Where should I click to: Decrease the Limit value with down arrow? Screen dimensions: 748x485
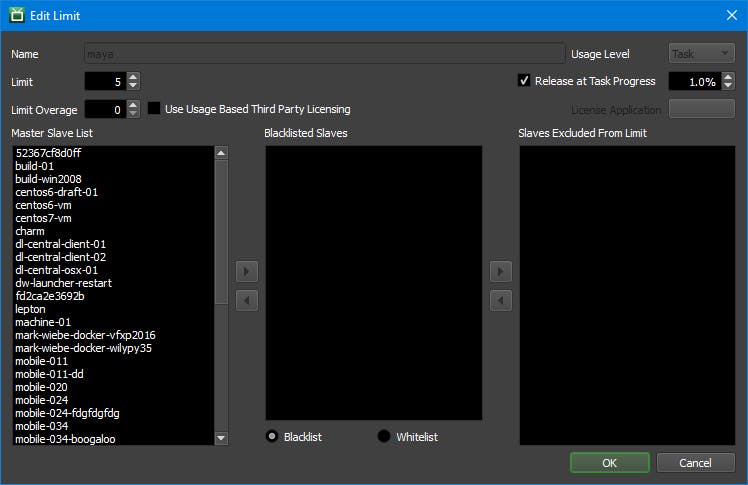point(134,85)
